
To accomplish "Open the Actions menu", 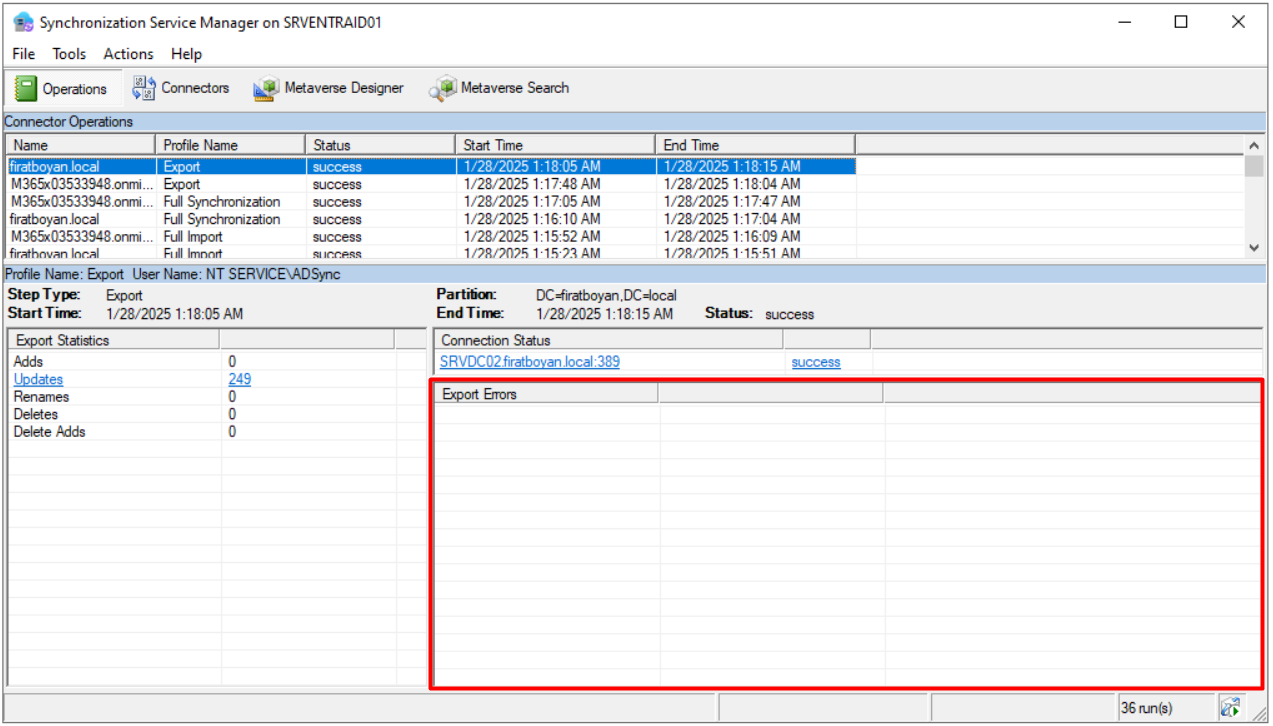I will [129, 54].
